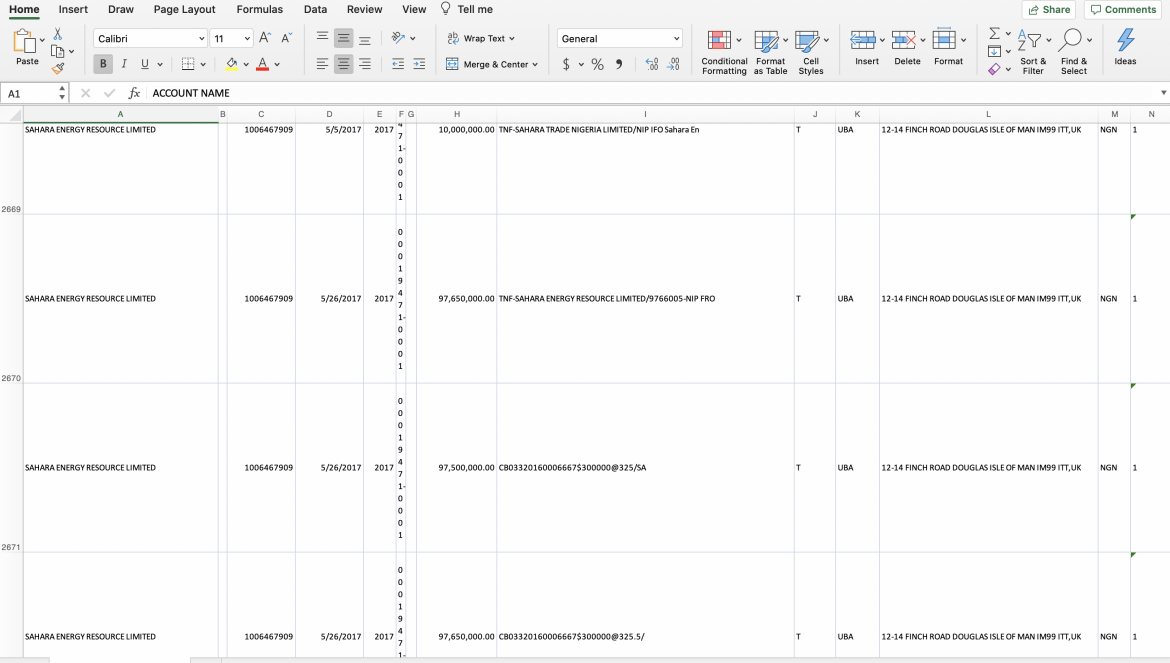Image resolution: width=1170 pixels, height=663 pixels.
Task: Toggle Wrap Text for cells
Action: point(481,38)
